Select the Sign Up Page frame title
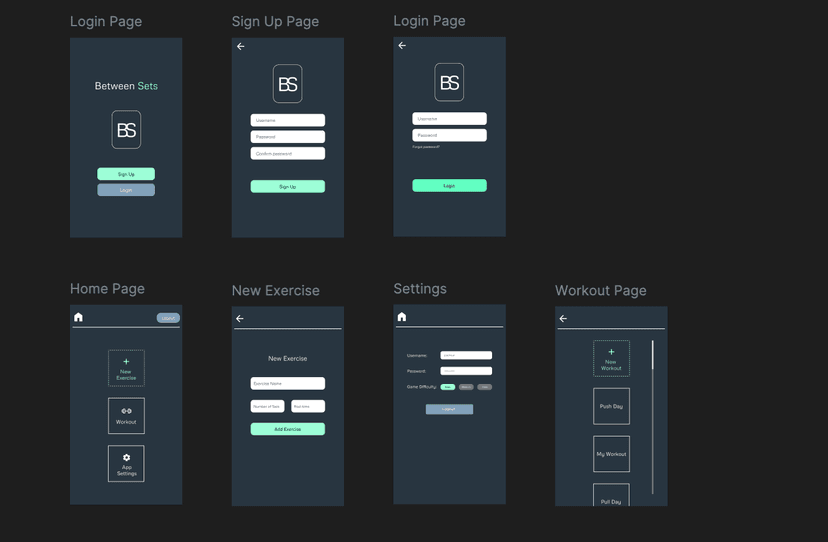 click(275, 22)
